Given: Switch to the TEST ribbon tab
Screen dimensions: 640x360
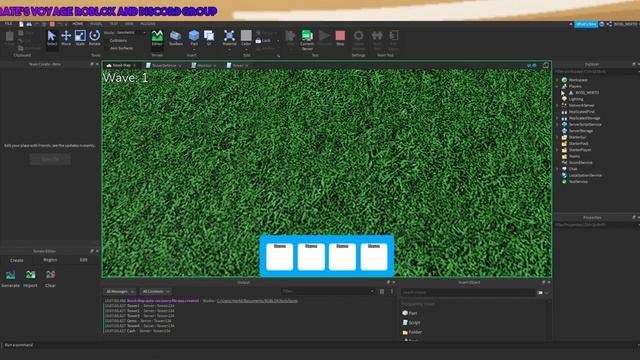Looking at the screenshot, I should click(114, 24).
